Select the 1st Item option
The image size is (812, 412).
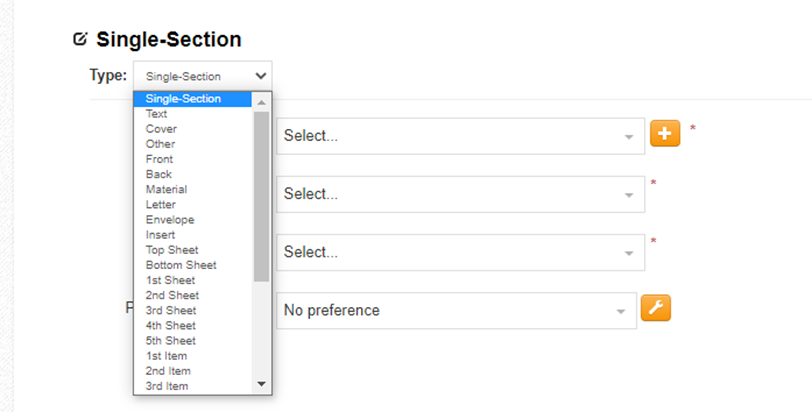pos(166,356)
